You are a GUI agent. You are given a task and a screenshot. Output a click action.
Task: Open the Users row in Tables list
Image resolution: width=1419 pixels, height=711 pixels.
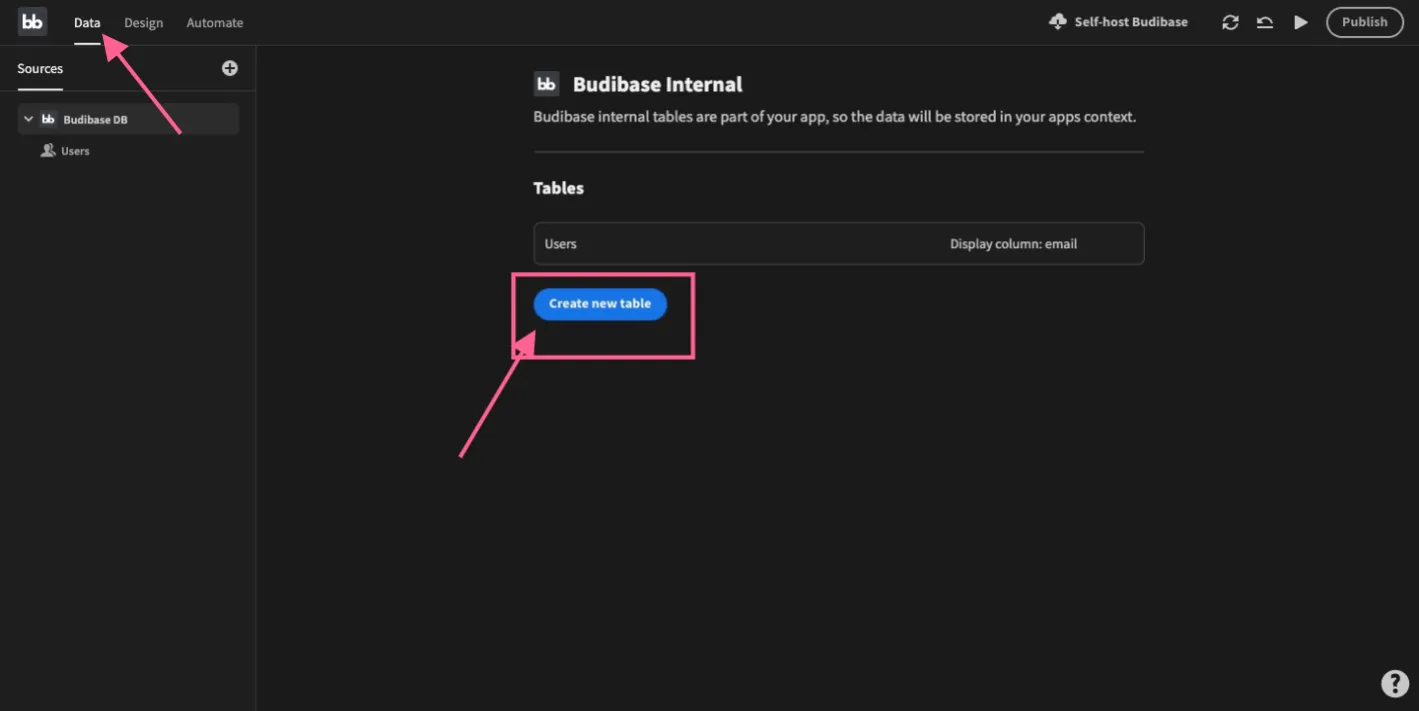(839, 244)
